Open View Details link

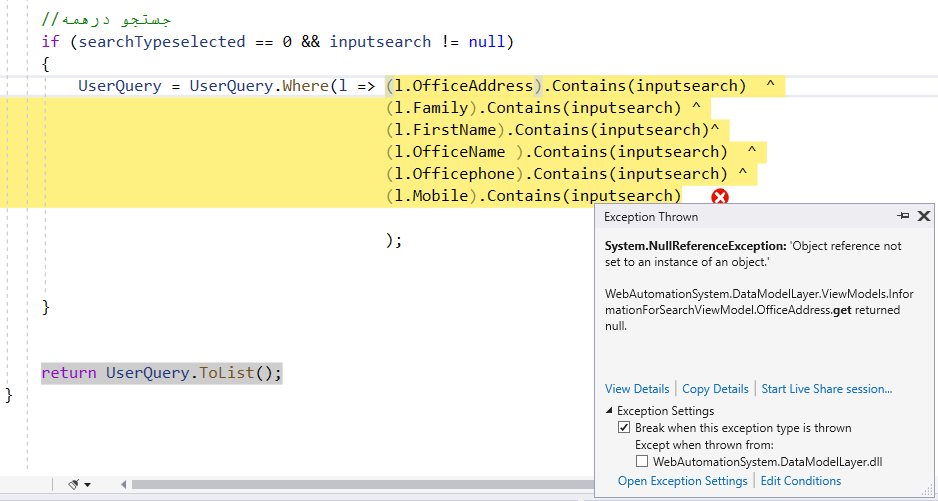(637, 388)
